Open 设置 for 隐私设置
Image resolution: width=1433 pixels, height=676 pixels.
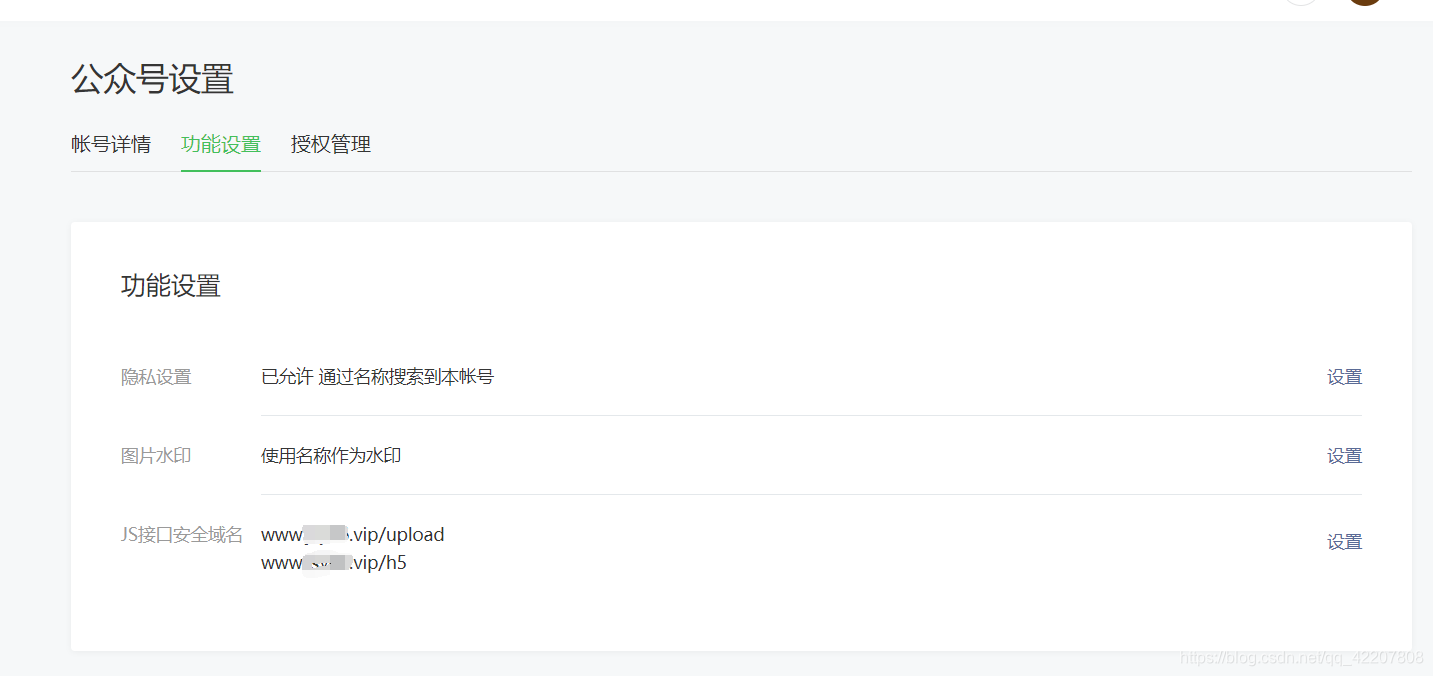1344,376
